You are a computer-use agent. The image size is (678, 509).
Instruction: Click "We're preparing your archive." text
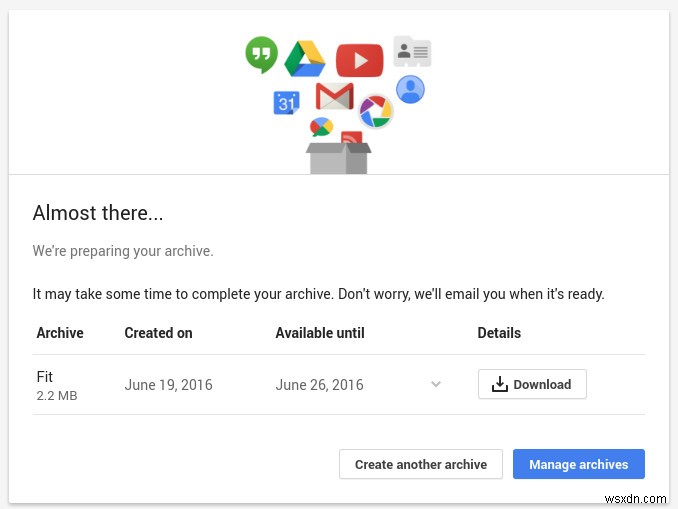tap(123, 251)
